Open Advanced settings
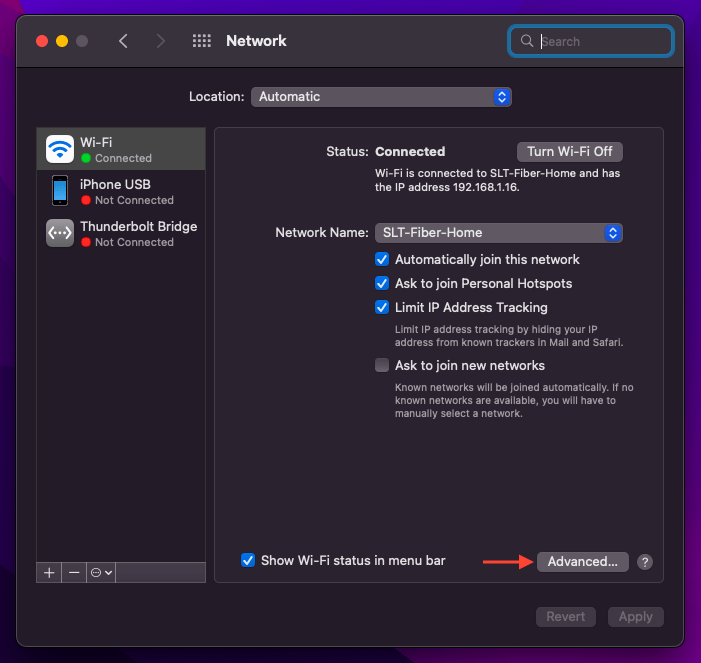This screenshot has width=701, height=663. (x=583, y=562)
